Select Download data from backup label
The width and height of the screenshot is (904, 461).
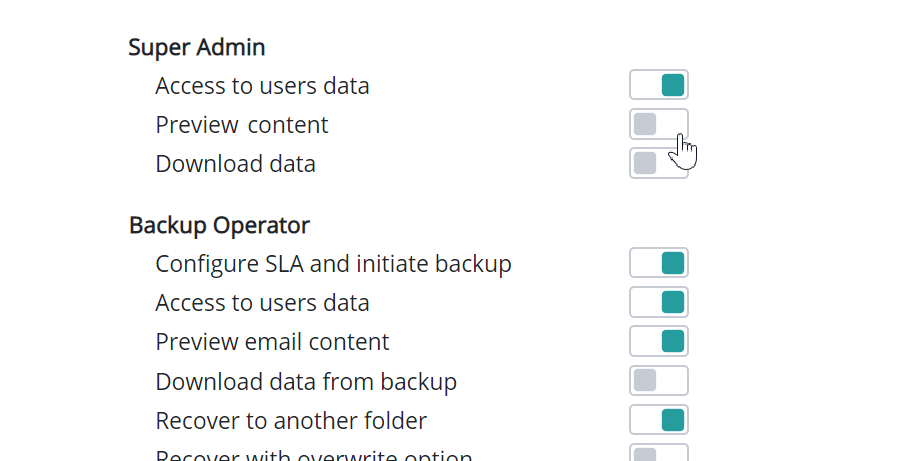(x=306, y=381)
